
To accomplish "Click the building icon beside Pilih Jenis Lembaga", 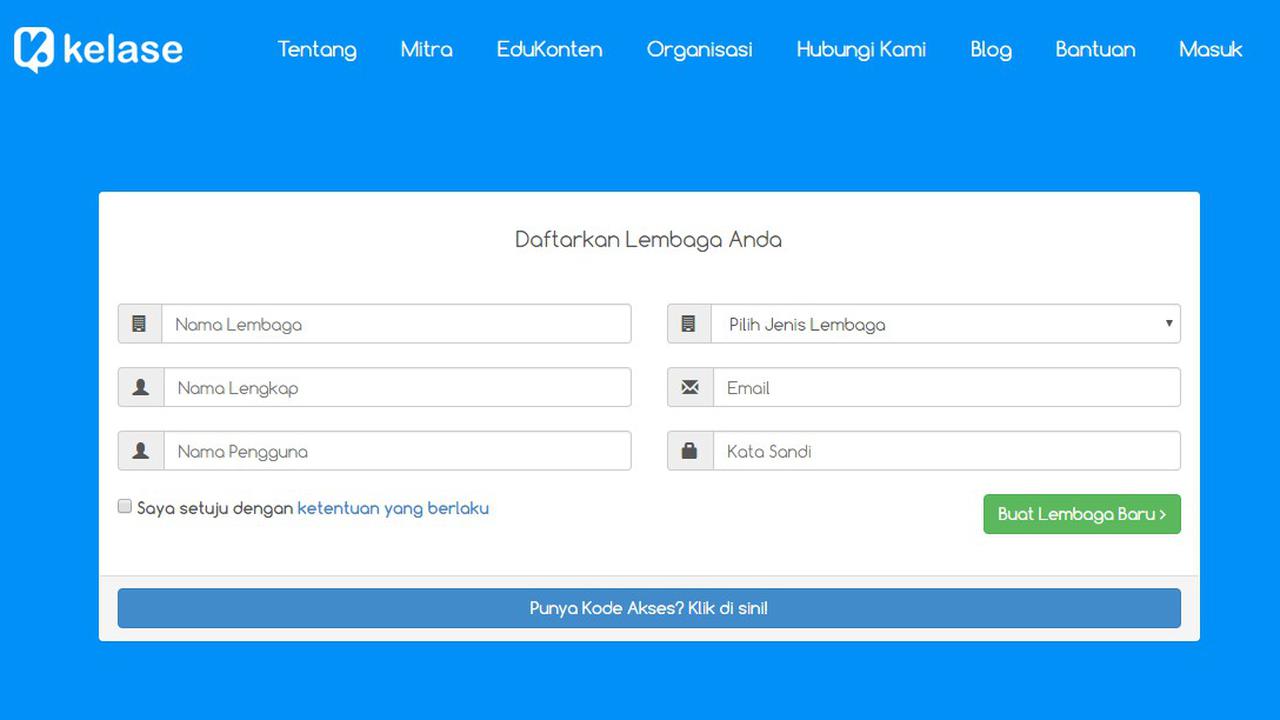I will coord(689,323).
